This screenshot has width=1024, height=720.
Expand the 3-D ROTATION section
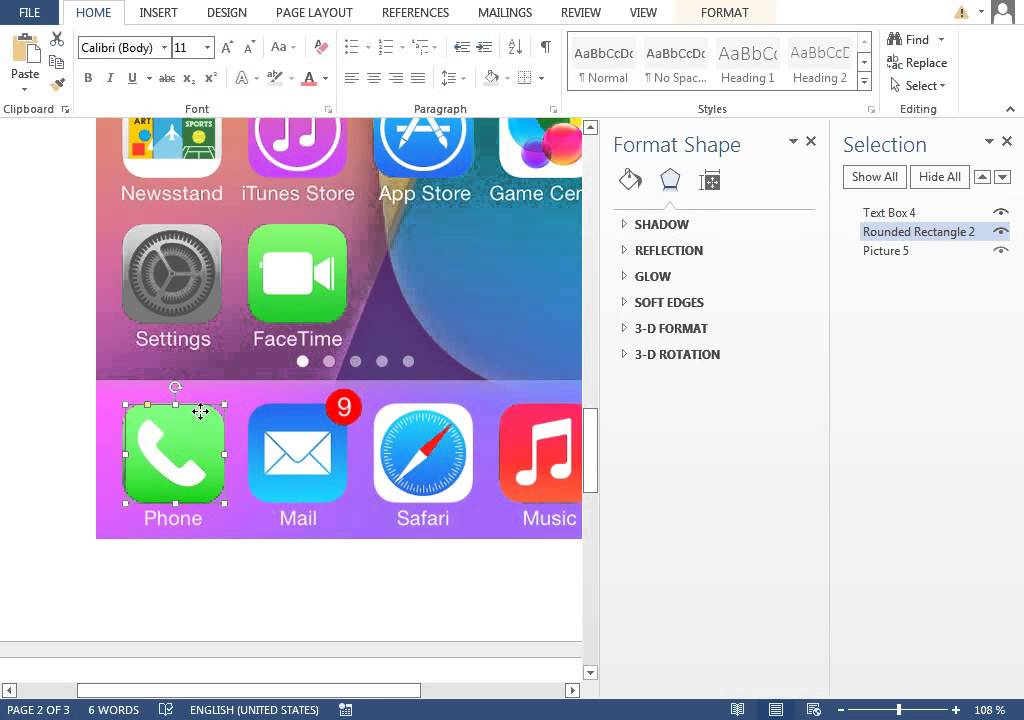coord(679,354)
